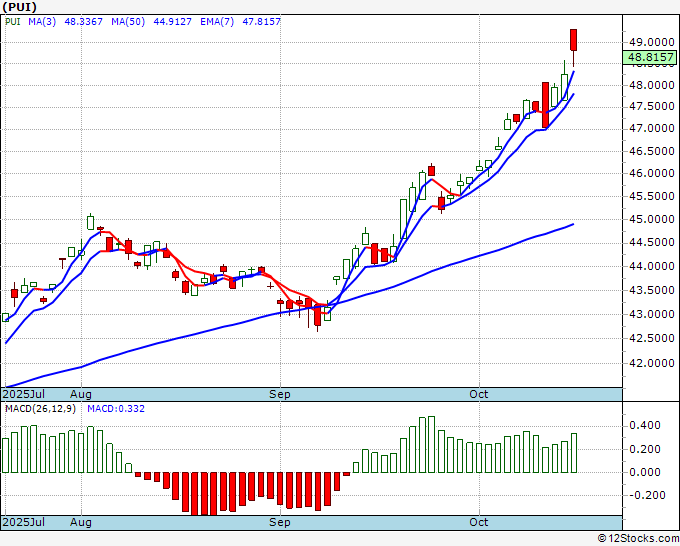The width and height of the screenshot is (680, 546).
Task: Click the 0.000 MACD axis label
Action: [x=645, y=472]
